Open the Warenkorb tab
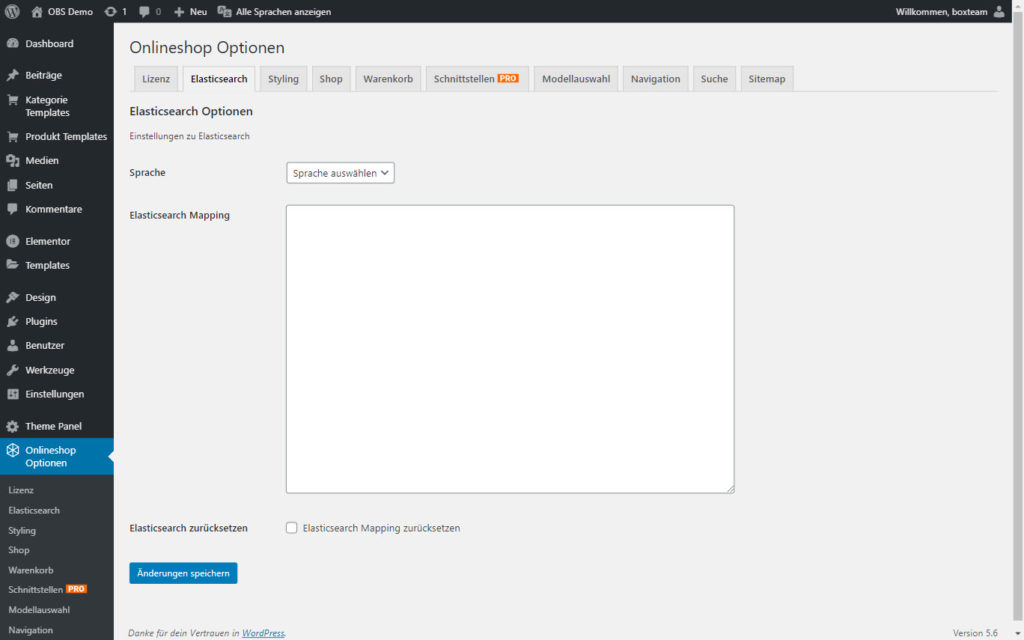The width and height of the screenshot is (1024, 640). [x=388, y=78]
